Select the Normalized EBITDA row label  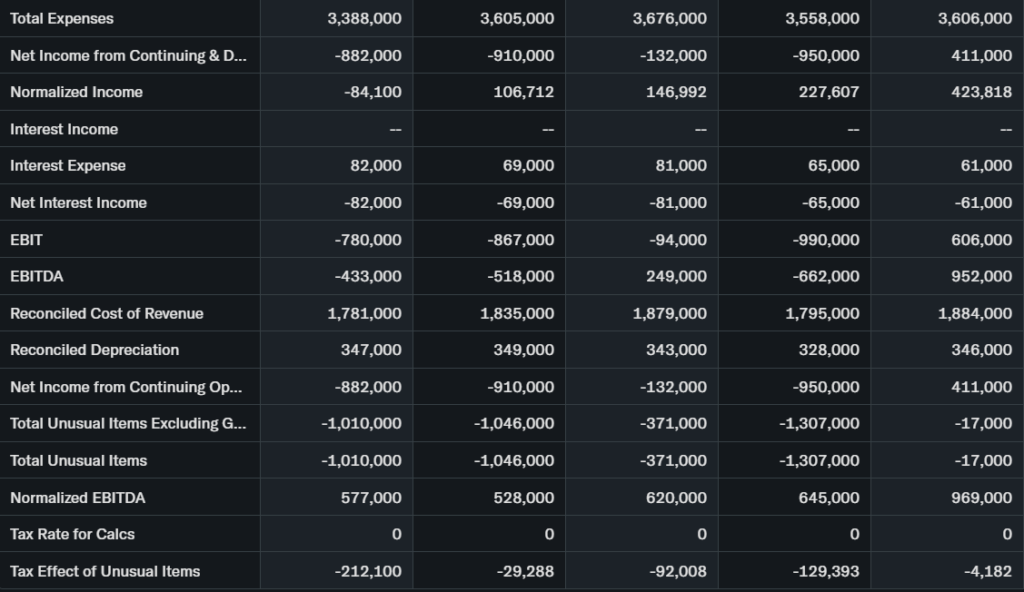point(78,497)
